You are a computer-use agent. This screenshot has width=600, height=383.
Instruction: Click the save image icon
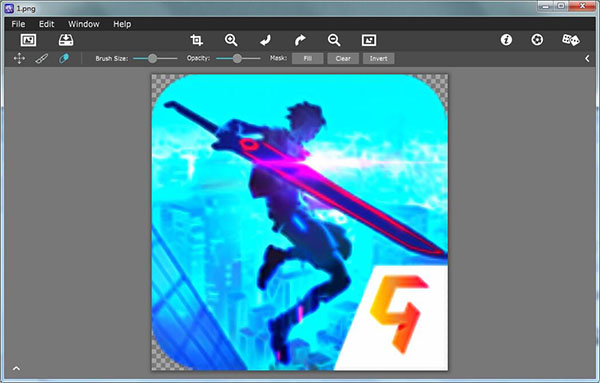[66, 40]
